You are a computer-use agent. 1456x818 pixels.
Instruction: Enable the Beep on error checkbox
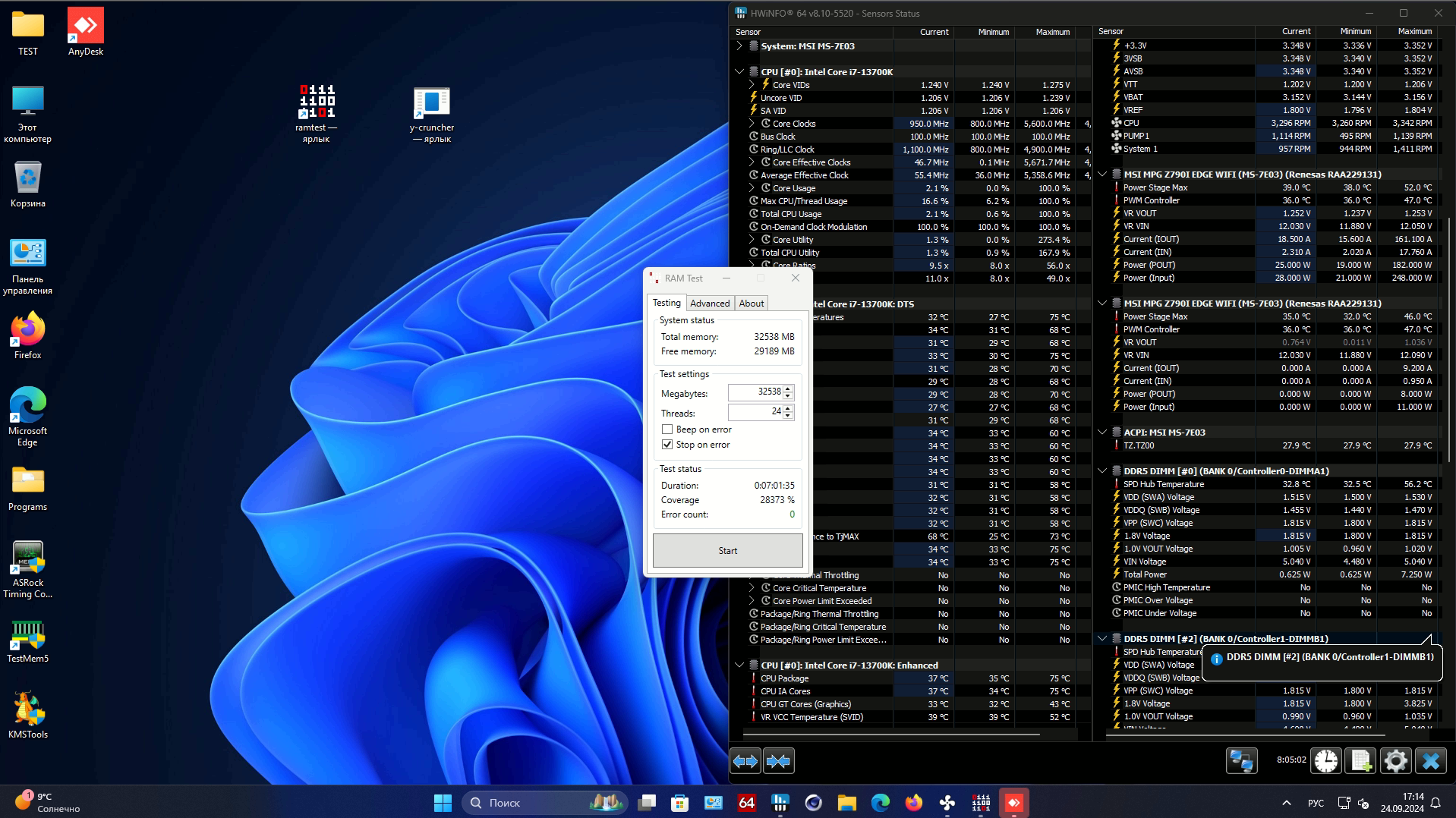pos(667,429)
